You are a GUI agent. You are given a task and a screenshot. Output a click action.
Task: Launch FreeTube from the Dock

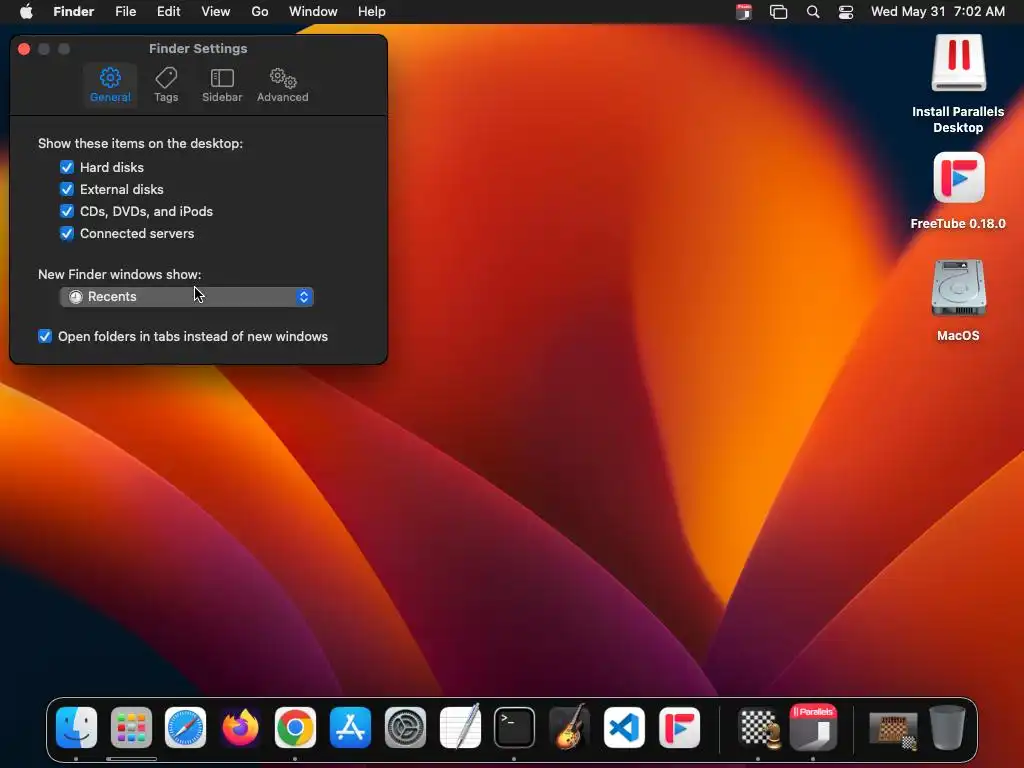(679, 728)
